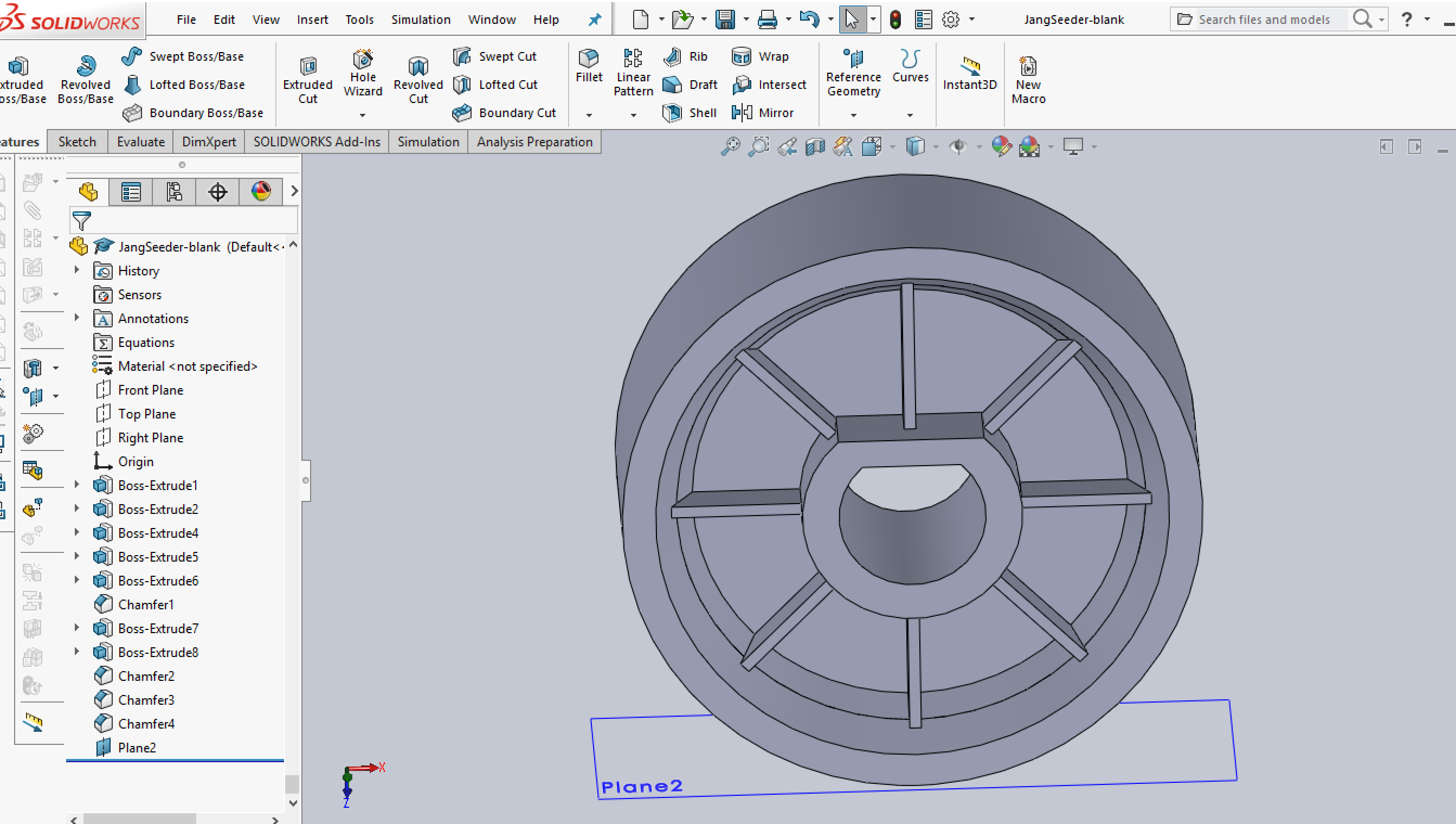
Task: Click the New document button
Action: click(640, 20)
